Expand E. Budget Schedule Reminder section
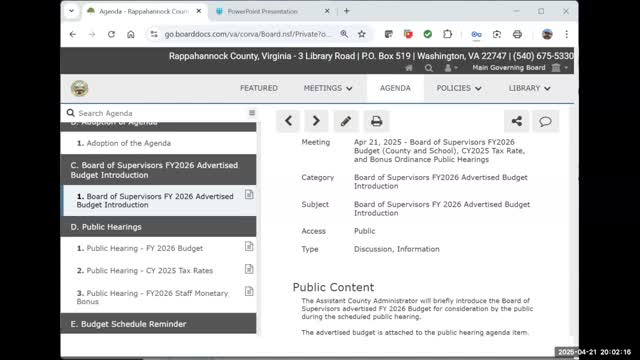The height and width of the screenshot is (360, 640). pyautogui.click(x=158, y=324)
